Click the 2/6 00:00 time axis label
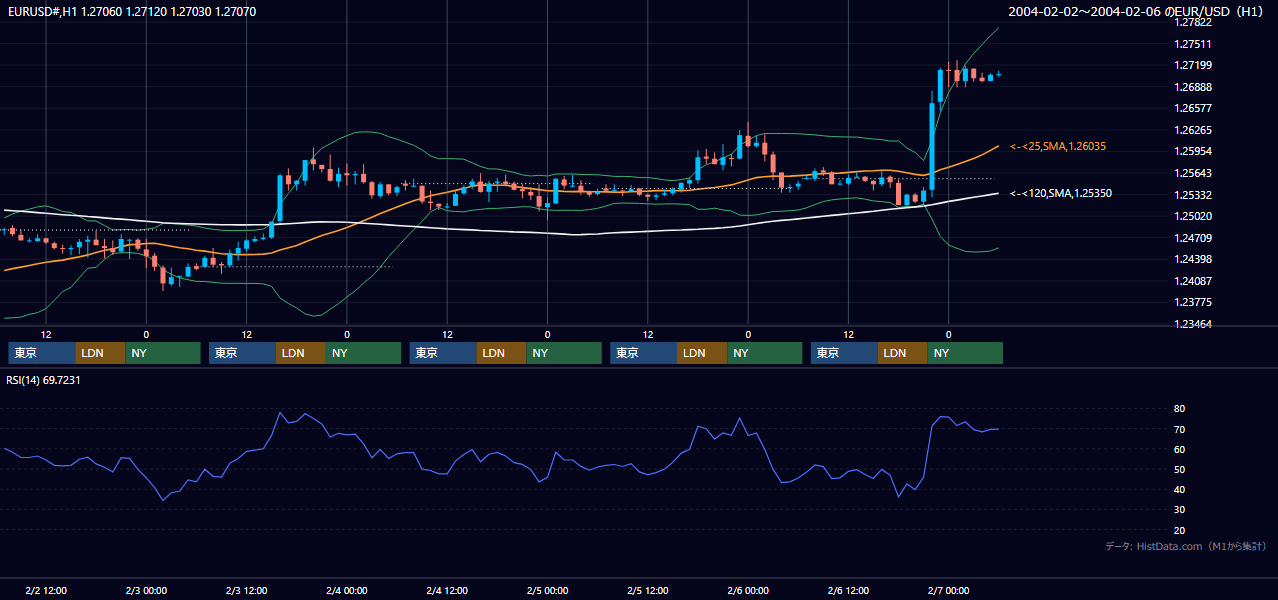Screen dimensions: 1278x600 pos(748,590)
